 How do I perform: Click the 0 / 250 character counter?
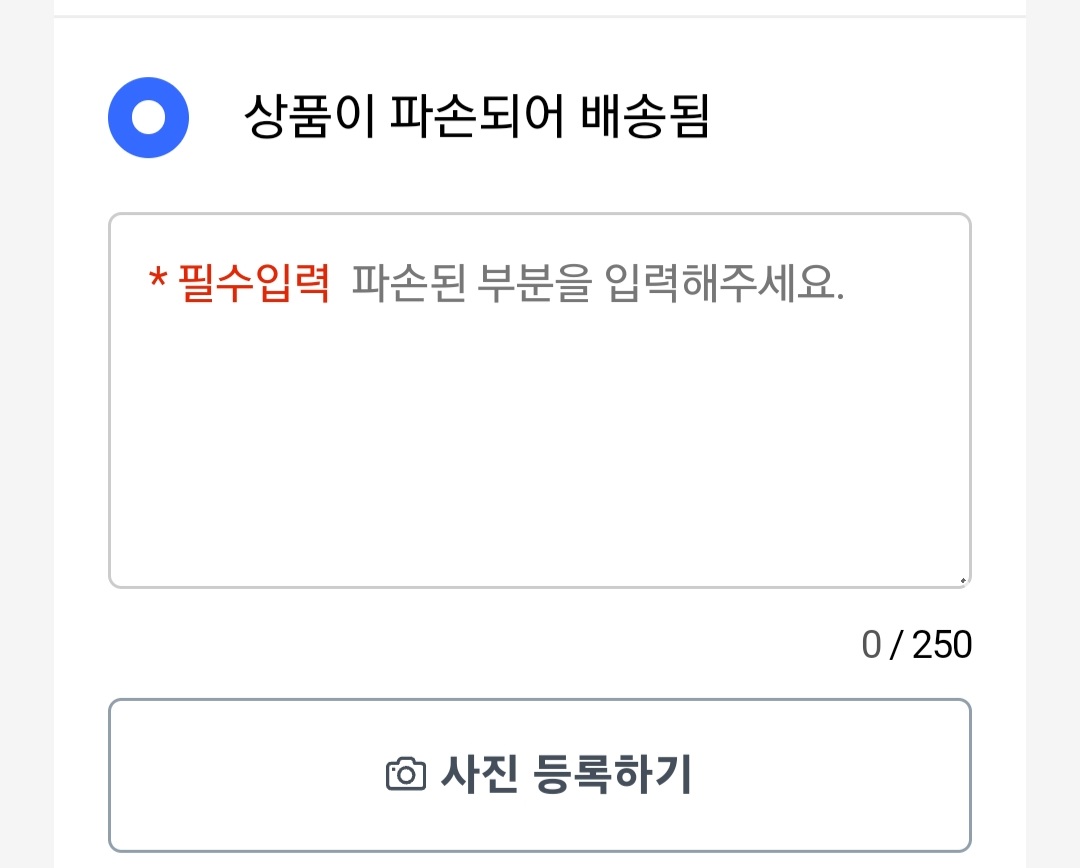916,645
